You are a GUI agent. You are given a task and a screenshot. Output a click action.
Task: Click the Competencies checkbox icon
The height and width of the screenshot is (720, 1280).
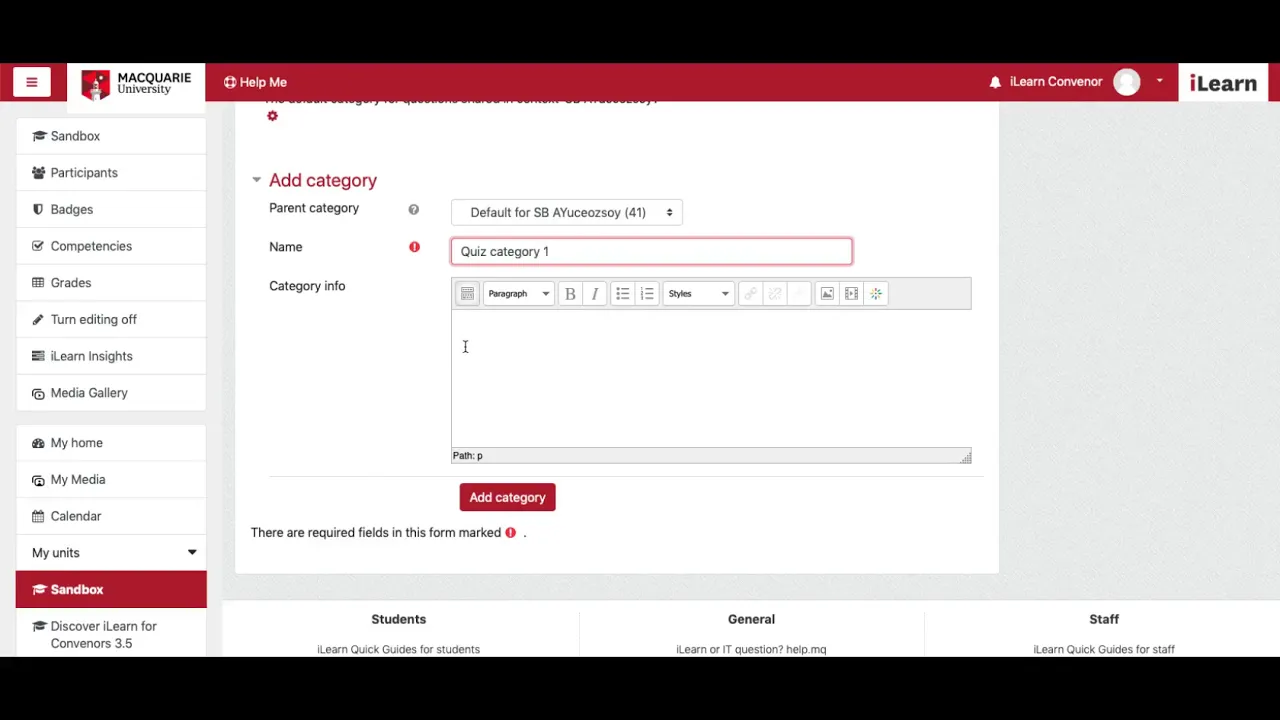pyautogui.click(x=38, y=246)
